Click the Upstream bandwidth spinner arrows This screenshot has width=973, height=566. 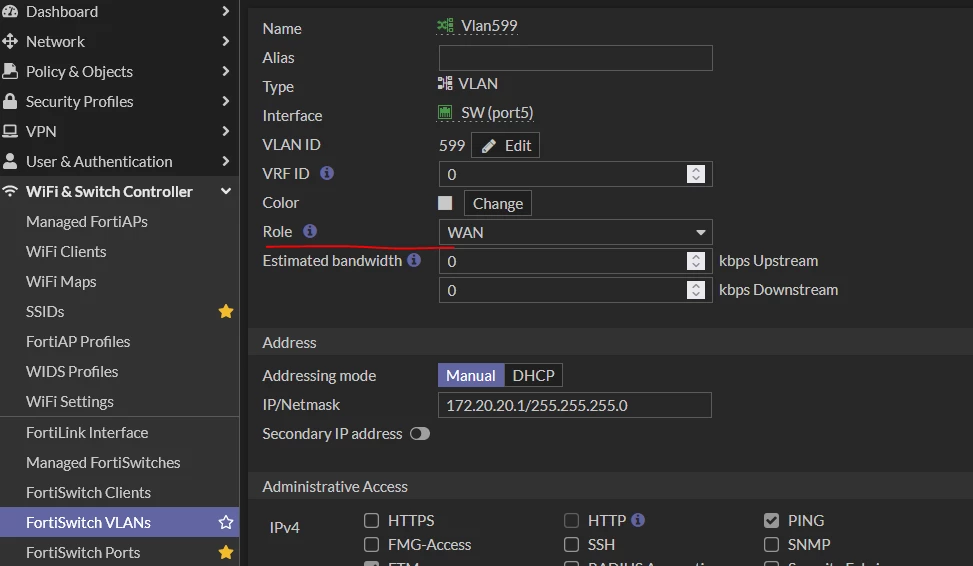pos(696,261)
